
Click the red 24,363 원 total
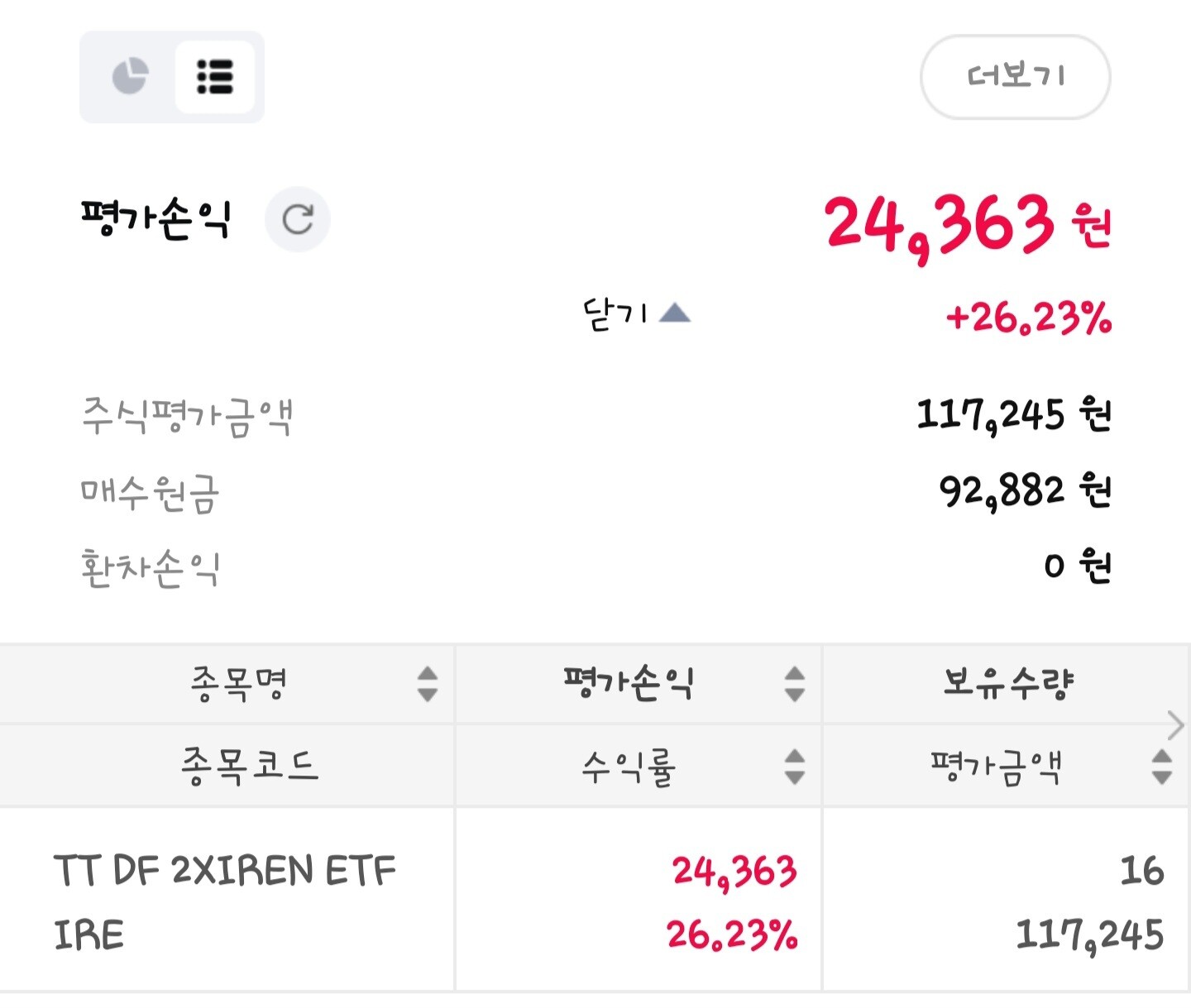pyautogui.click(x=968, y=225)
